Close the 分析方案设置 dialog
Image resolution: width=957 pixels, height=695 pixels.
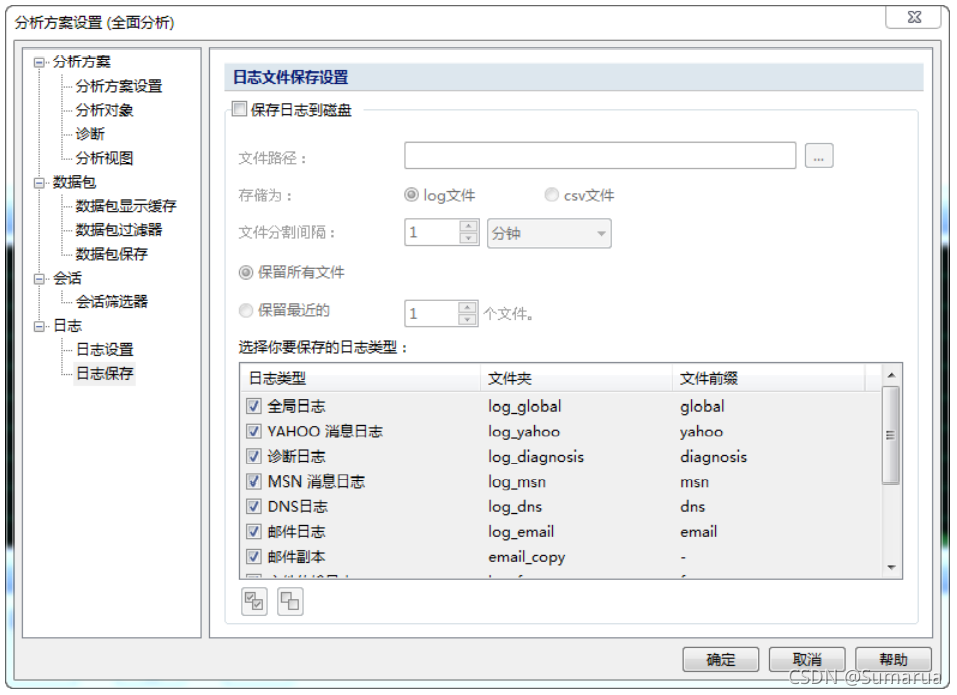point(914,17)
